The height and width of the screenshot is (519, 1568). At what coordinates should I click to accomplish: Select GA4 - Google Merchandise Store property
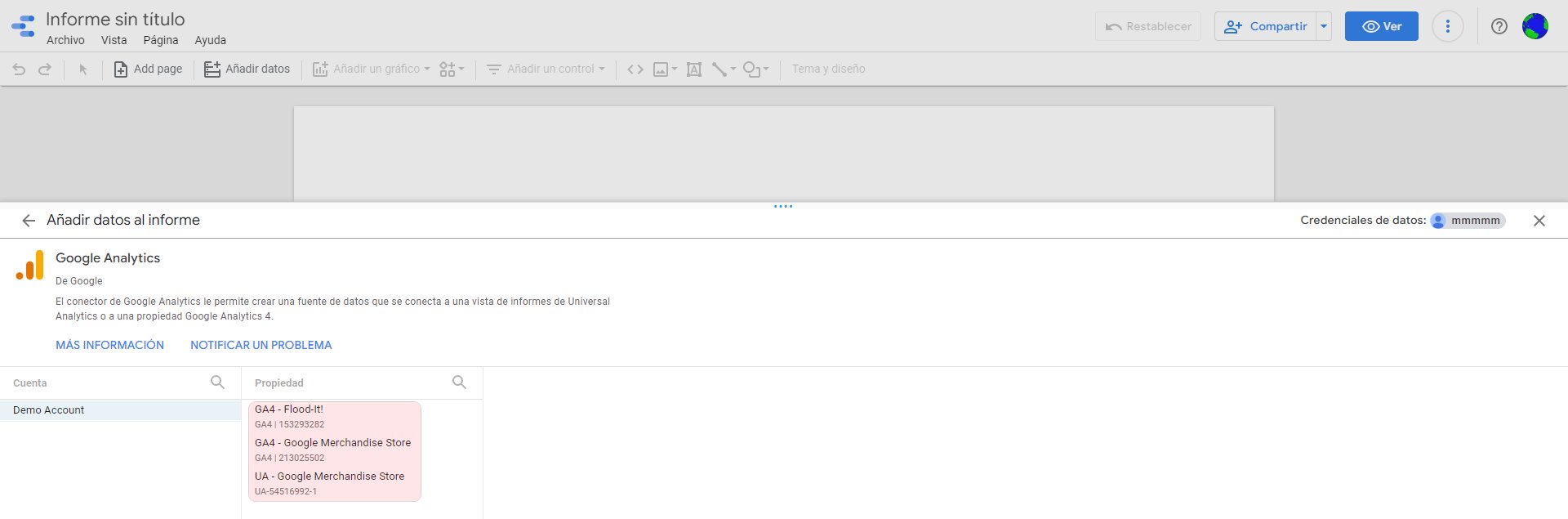tap(335, 450)
